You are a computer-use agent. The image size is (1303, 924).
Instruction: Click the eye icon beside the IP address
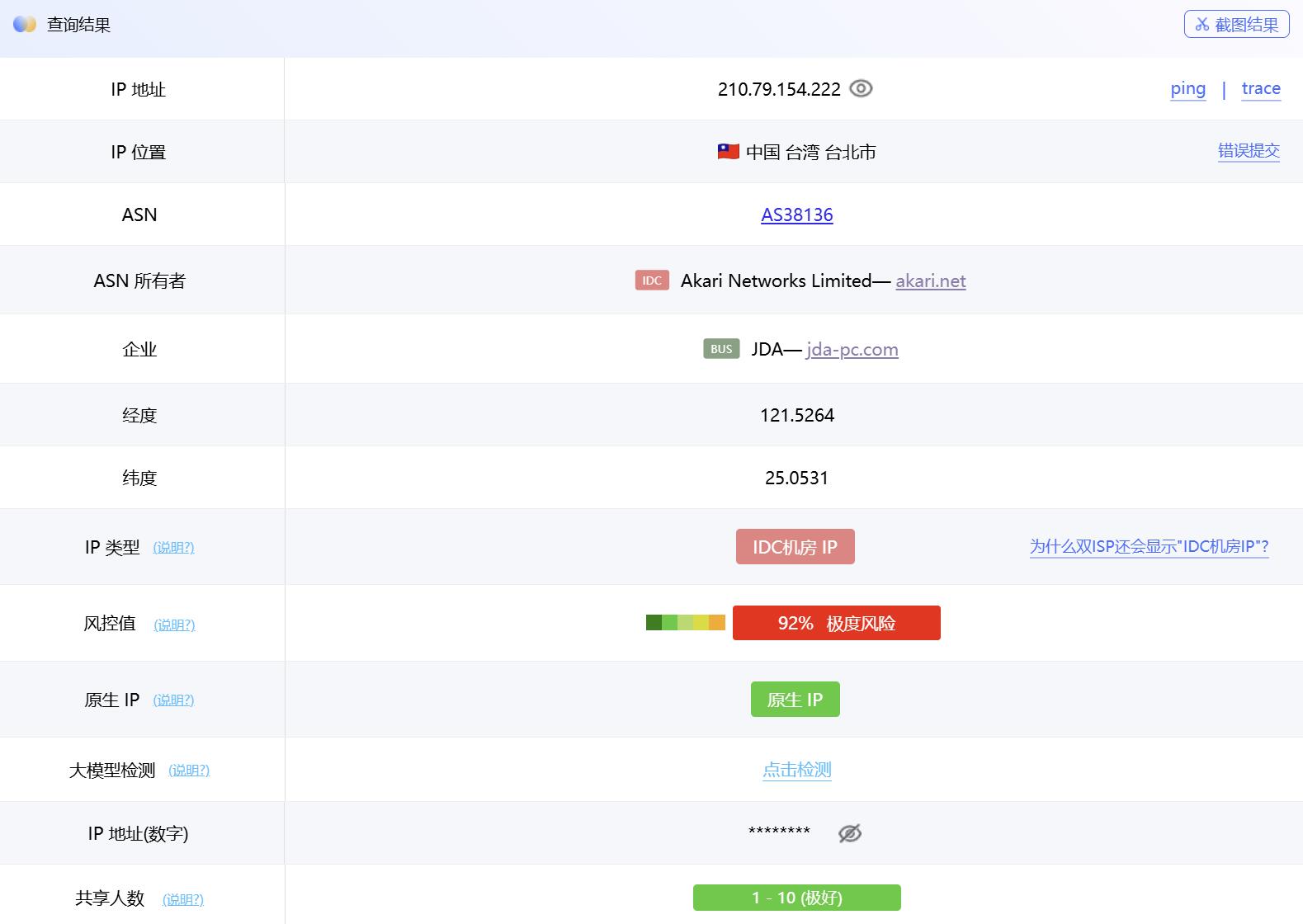pos(861,89)
